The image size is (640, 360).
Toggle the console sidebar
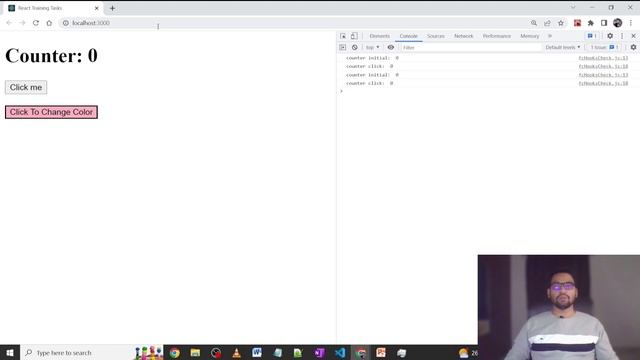(x=342, y=47)
